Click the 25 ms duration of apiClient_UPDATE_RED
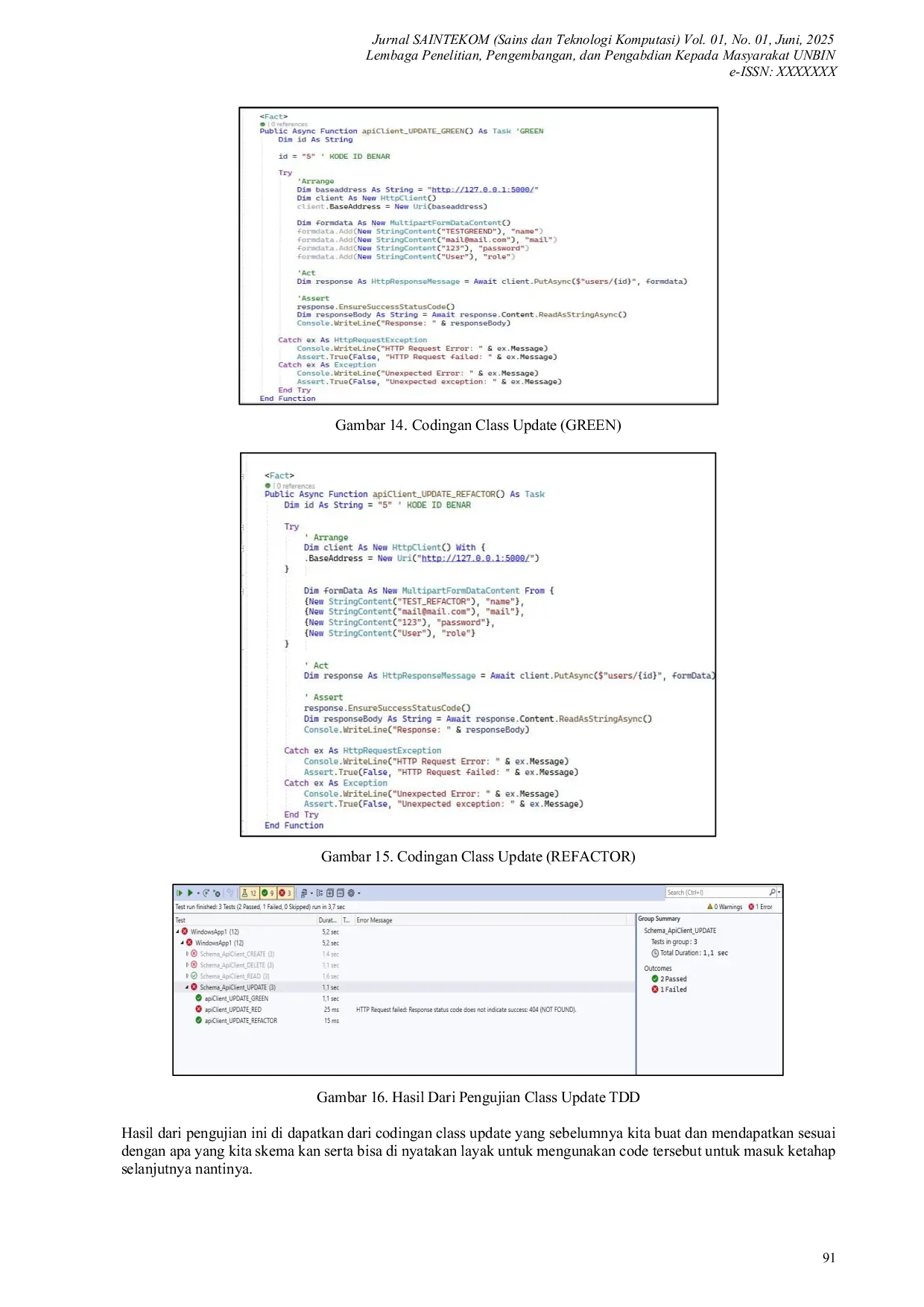The height and width of the screenshot is (1307, 924). pos(331,1010)
